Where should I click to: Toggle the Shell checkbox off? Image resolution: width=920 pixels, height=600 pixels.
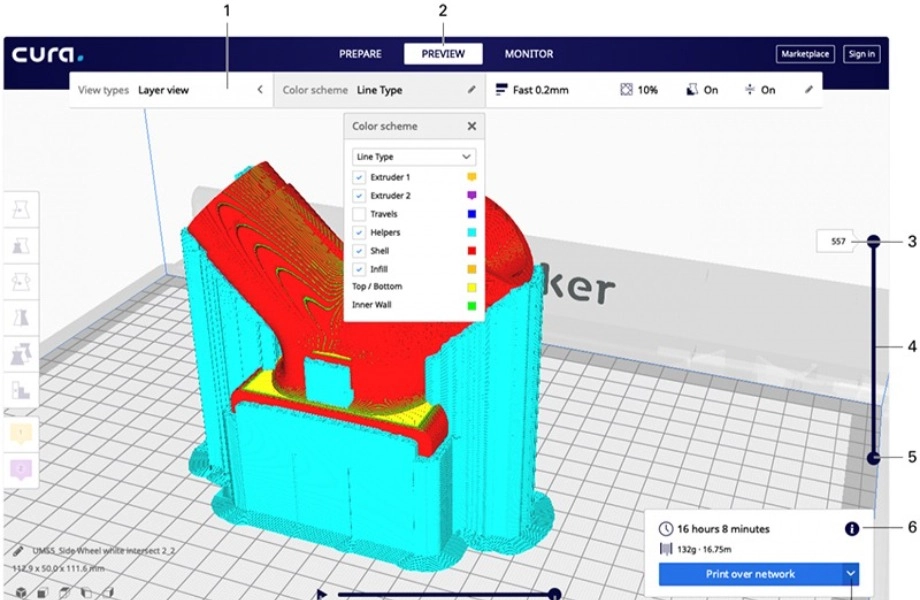coord(359,251)
